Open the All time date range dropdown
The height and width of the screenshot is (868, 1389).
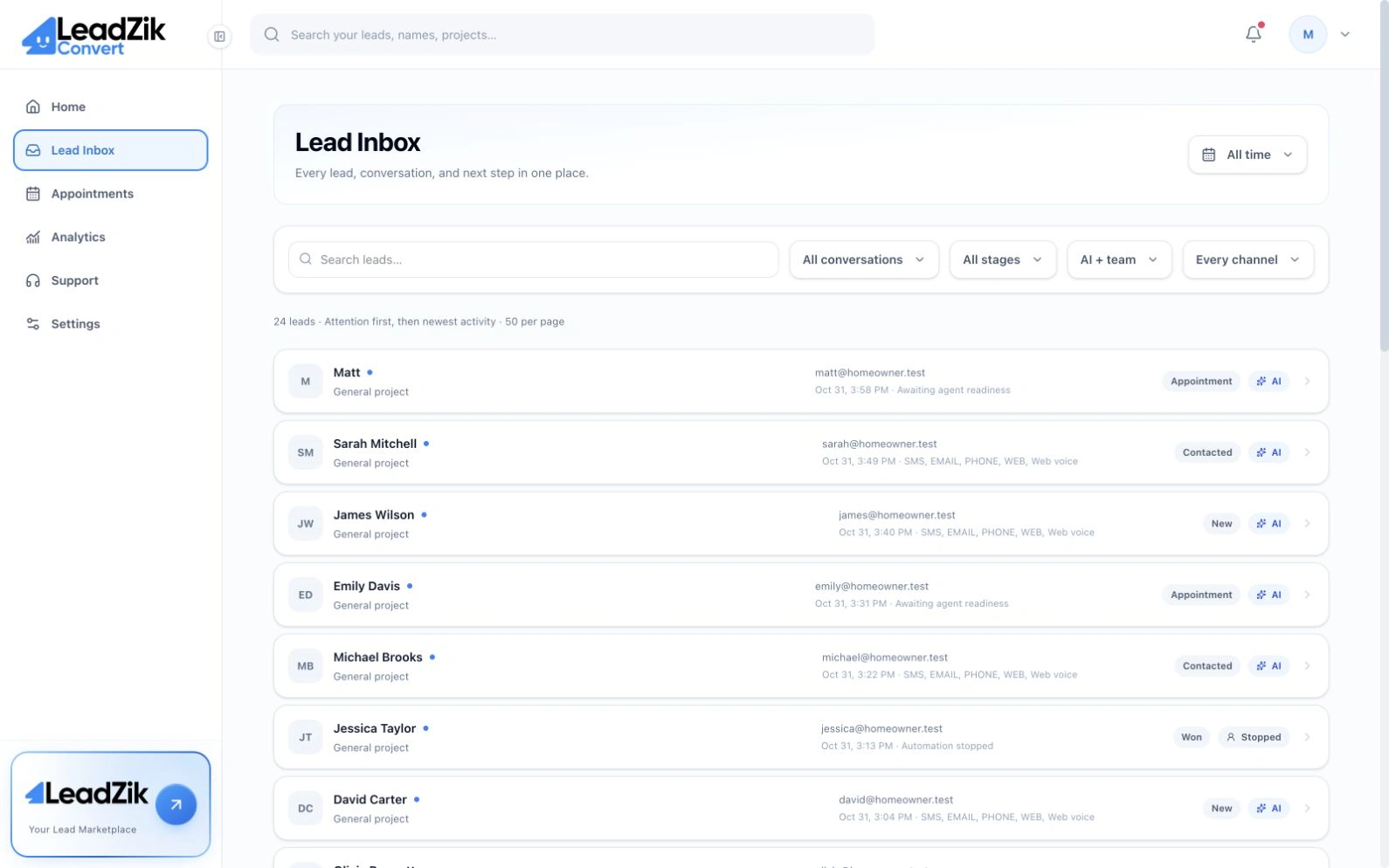(1247, 155)
